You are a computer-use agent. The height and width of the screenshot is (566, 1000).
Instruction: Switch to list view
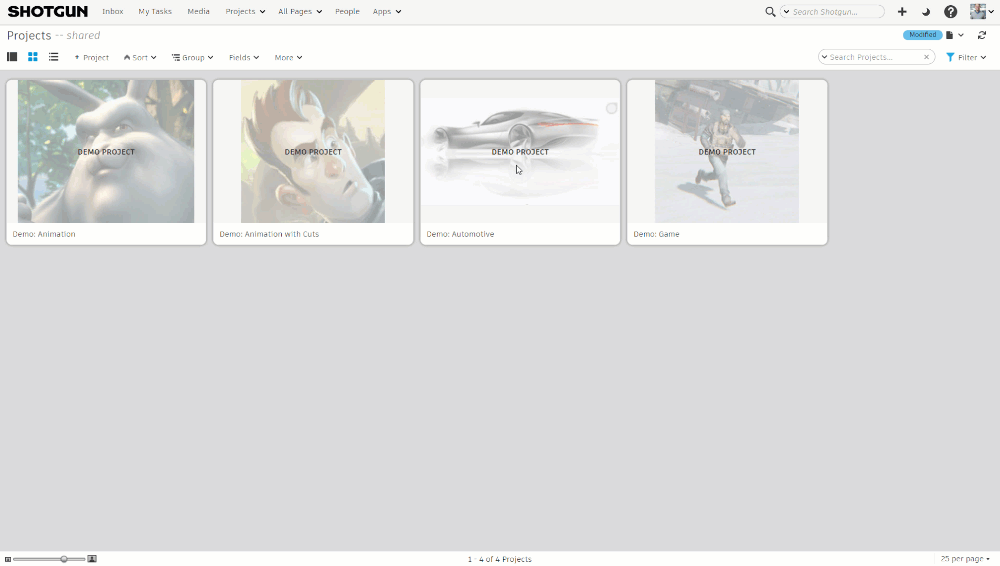[54, 57]
